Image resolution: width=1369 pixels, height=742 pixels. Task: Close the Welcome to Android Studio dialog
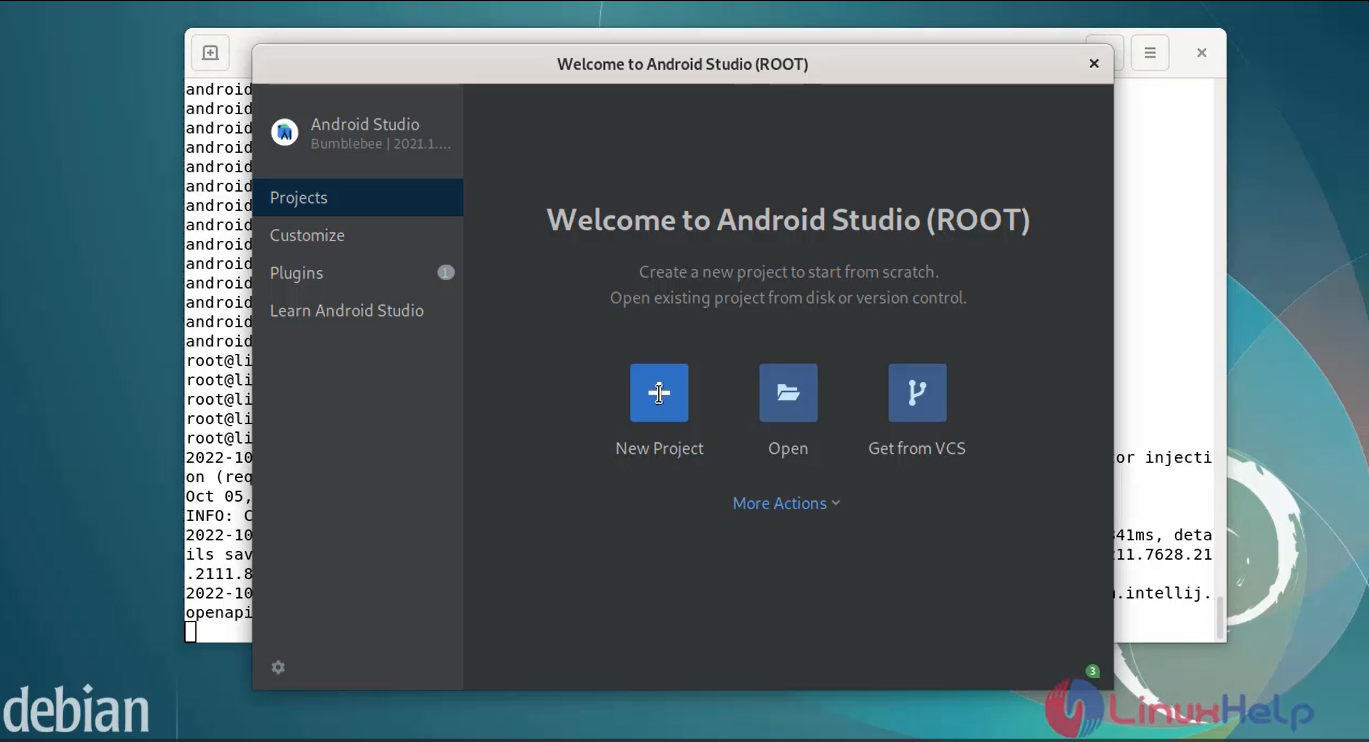[x=1094, y=63]
